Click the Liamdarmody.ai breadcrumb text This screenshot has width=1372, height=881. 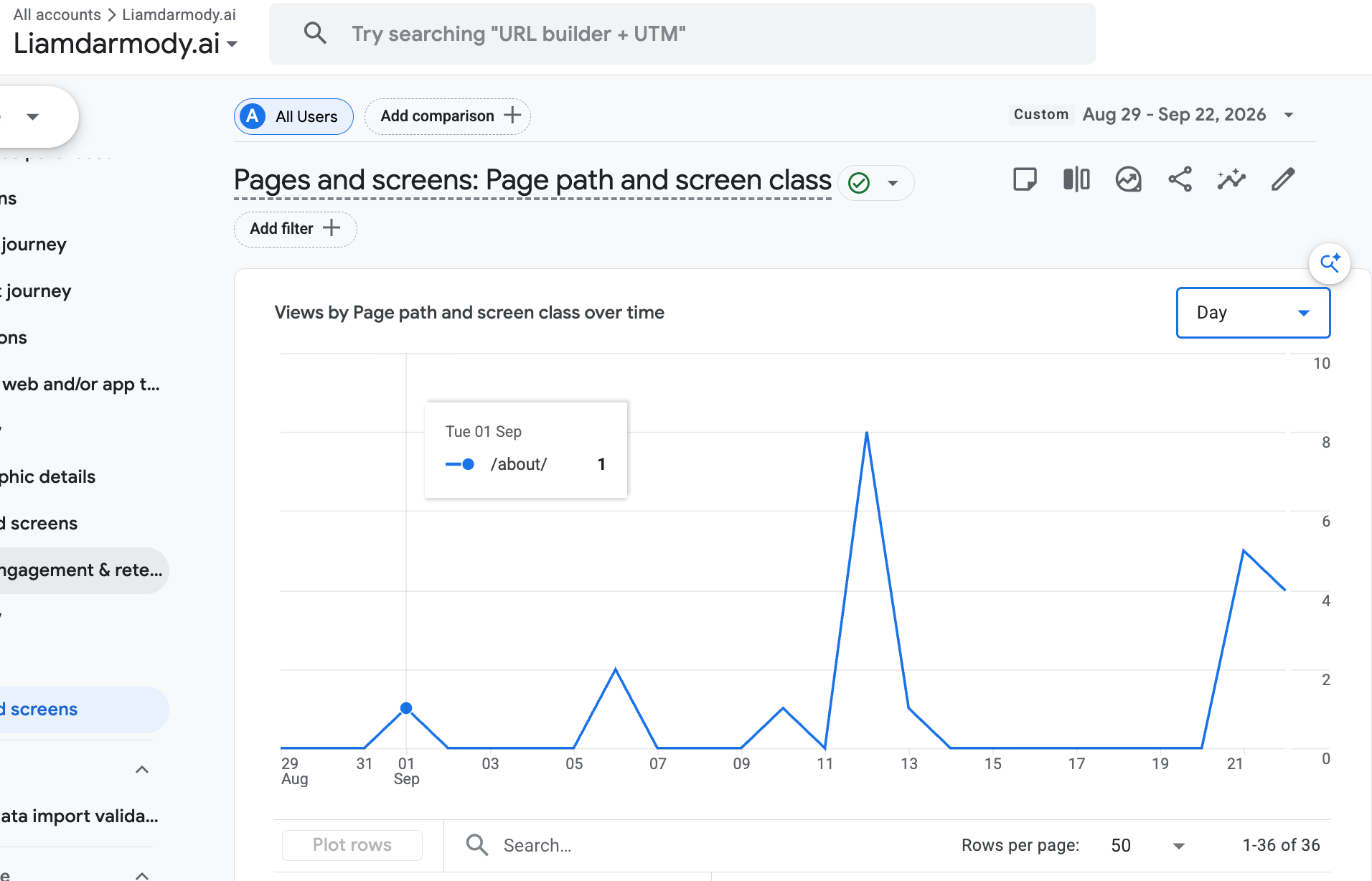point(179,14)
